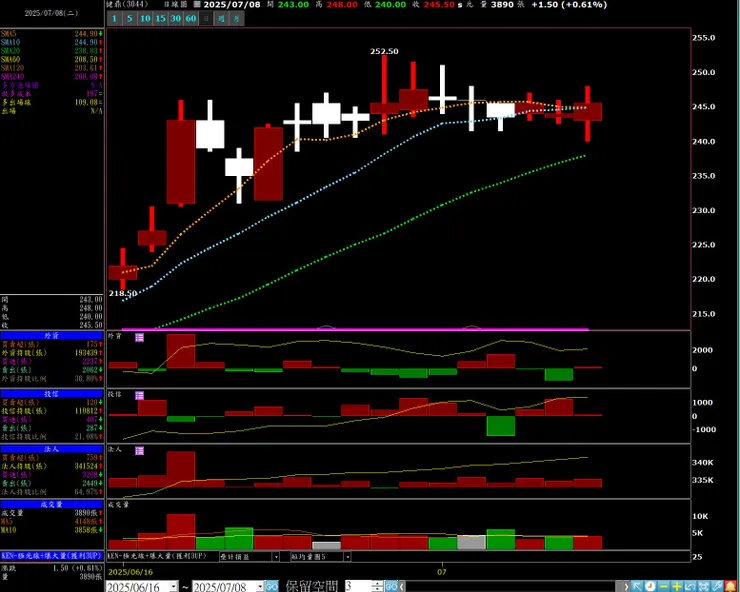Viewport: 740px width, 592px height.
Task: Select the arrow pointer tool in the bottom toolbar
Action: [637, 586]
